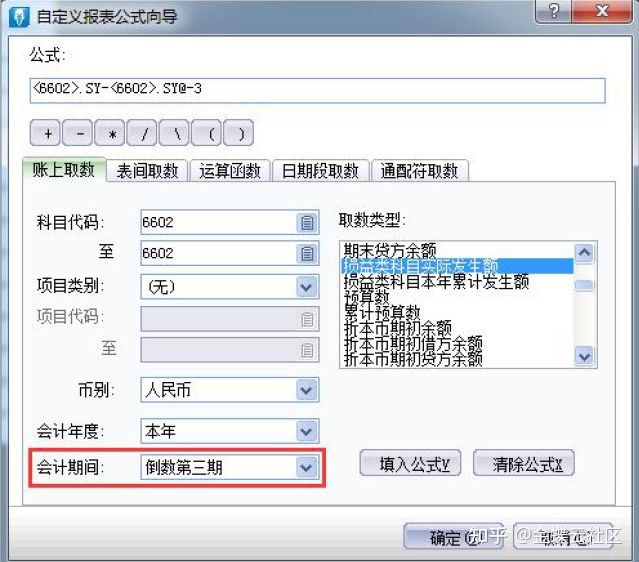
Task: Expand the 会计年度 本年 dropdown
Action: tap(306, 431)
